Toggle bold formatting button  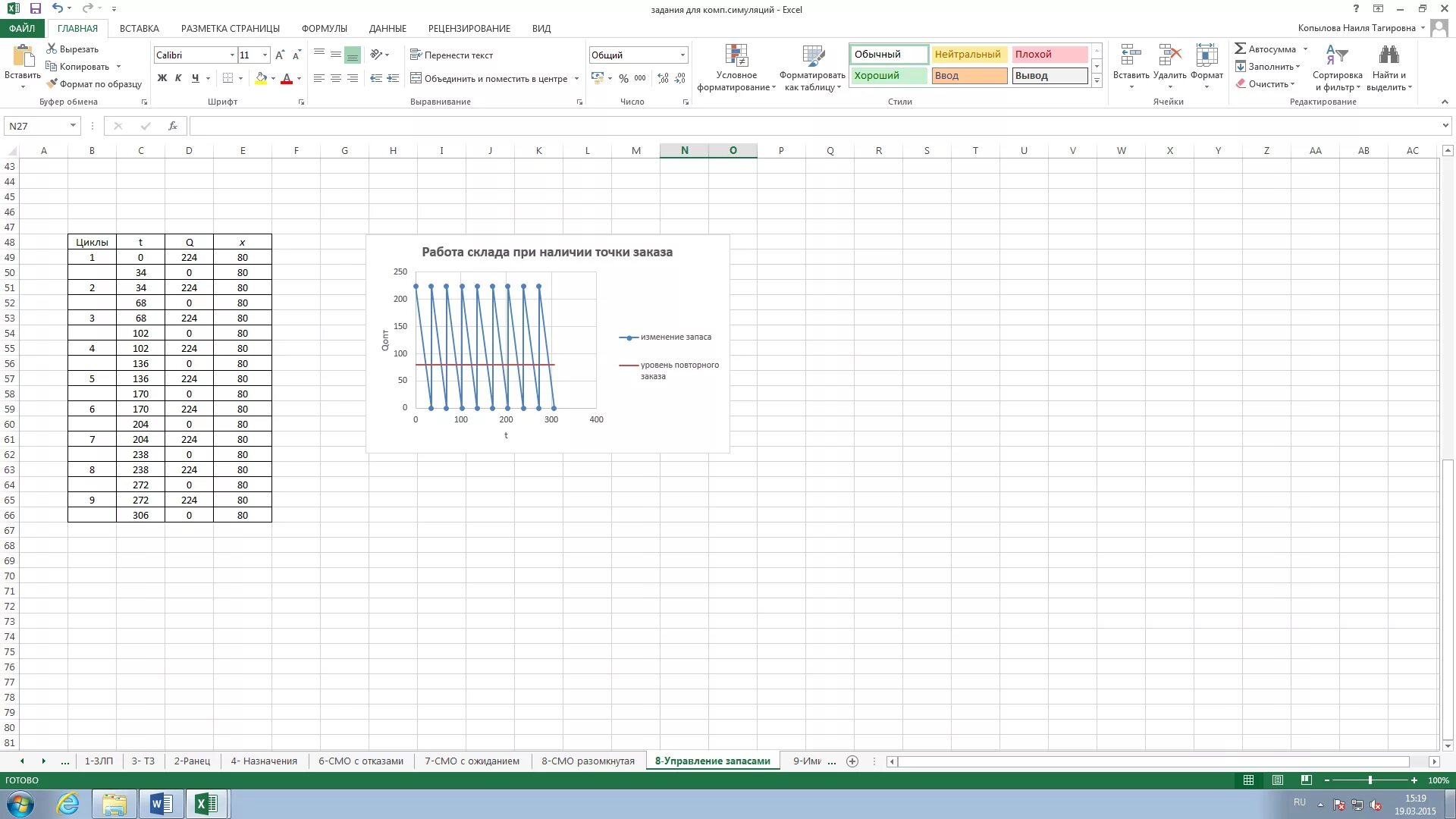click(162, 78)
